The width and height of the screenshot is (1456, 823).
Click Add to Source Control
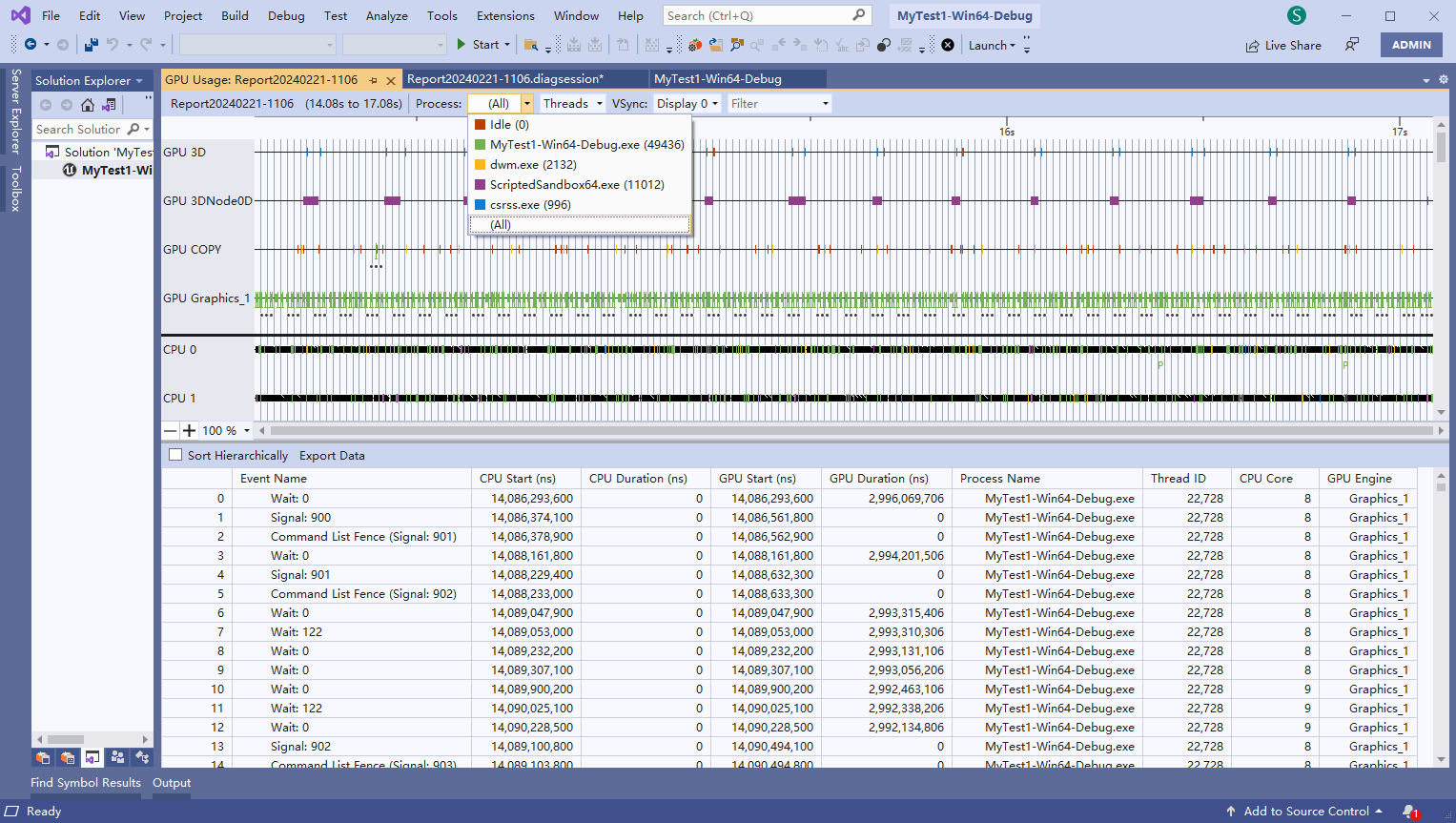[1305, 812]
